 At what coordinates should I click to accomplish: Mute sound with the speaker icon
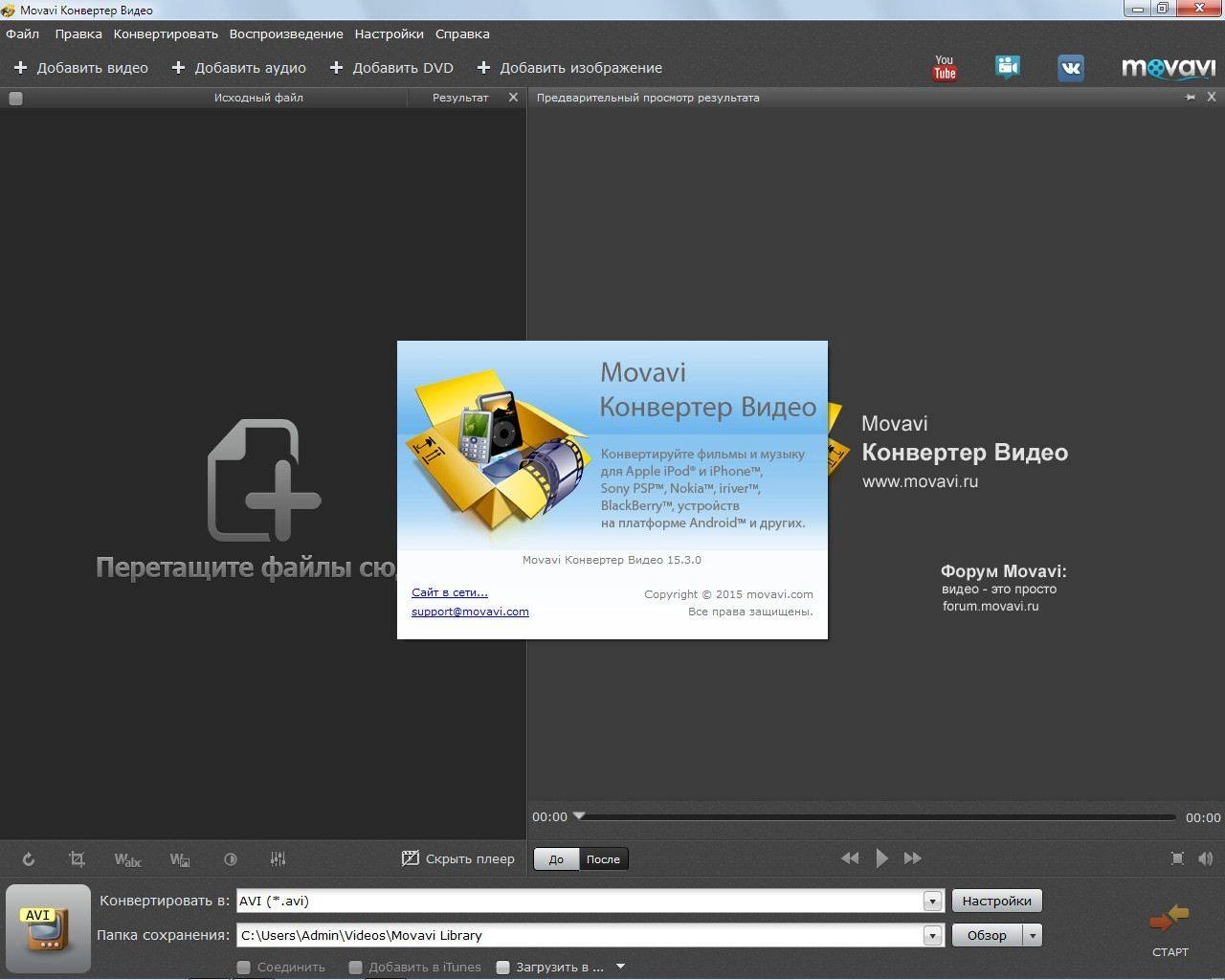(1206, 858)
